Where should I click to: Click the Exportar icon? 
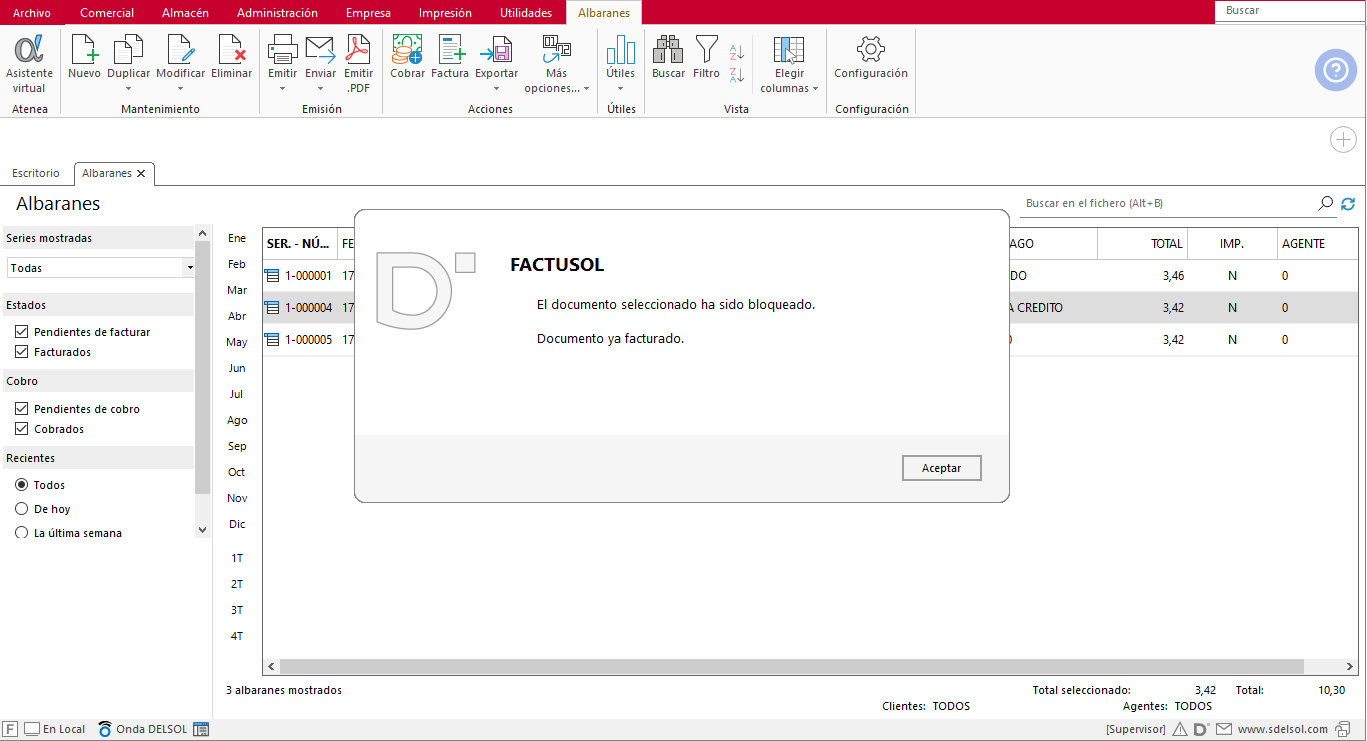[x=496, y=49]
